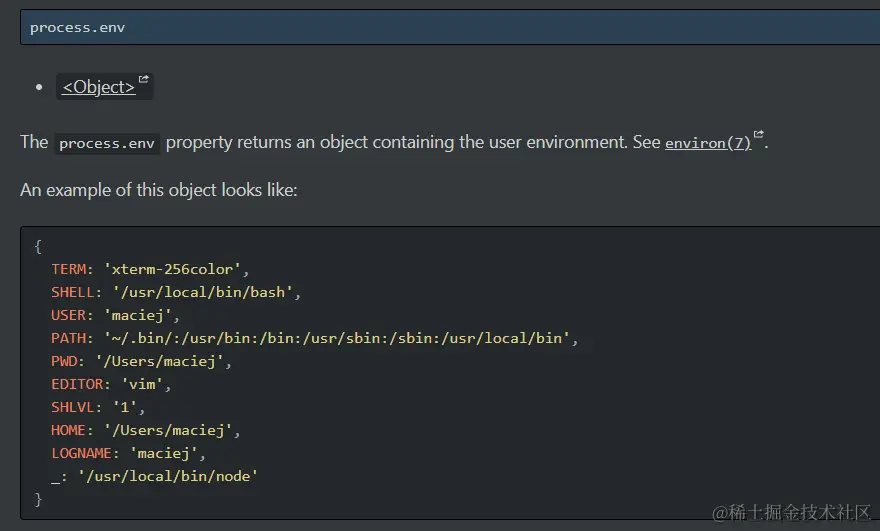Click the inline process.env code snippet
880x531 pixels.
(107, 143)
